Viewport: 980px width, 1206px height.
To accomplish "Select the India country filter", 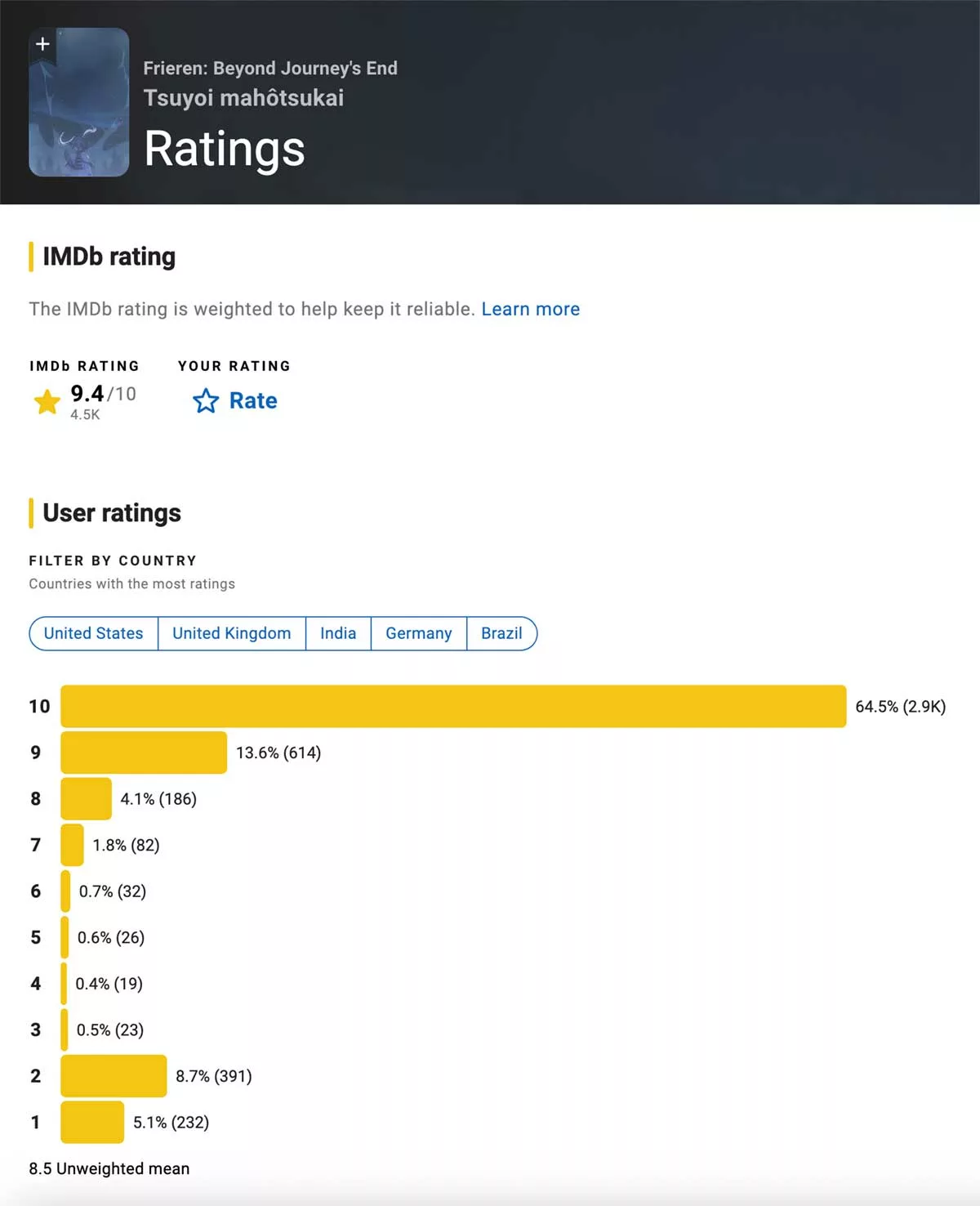I will pyautogui.click(x=338, y=633).
